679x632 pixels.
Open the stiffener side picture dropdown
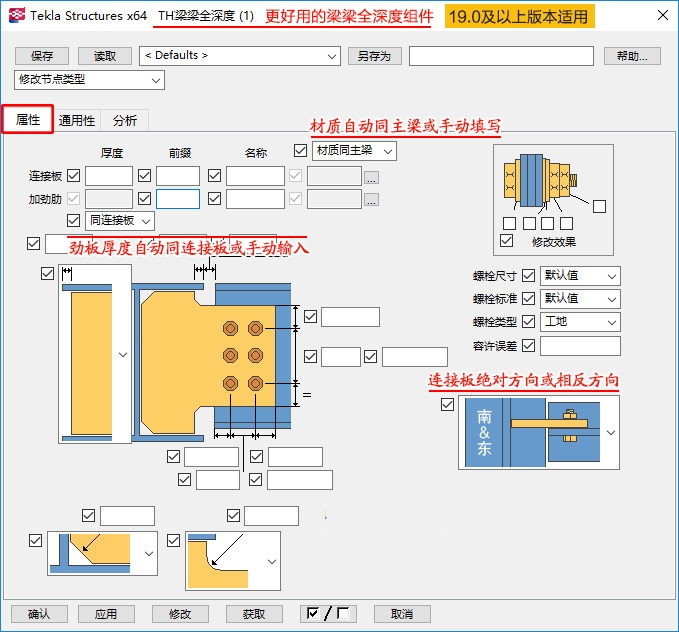click(x=123, y=355)
